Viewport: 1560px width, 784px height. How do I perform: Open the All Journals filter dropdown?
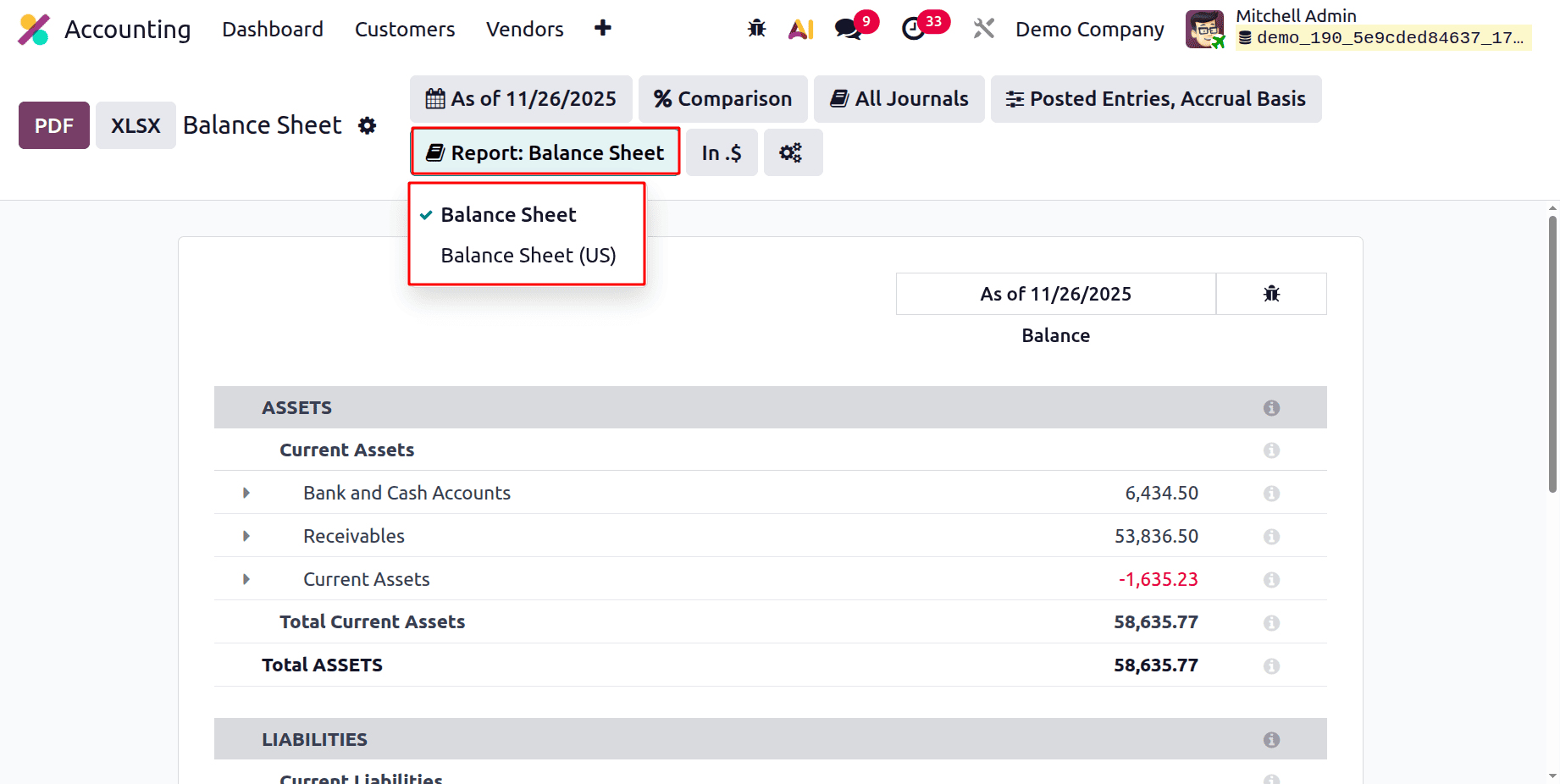click(x=899, y=99)
